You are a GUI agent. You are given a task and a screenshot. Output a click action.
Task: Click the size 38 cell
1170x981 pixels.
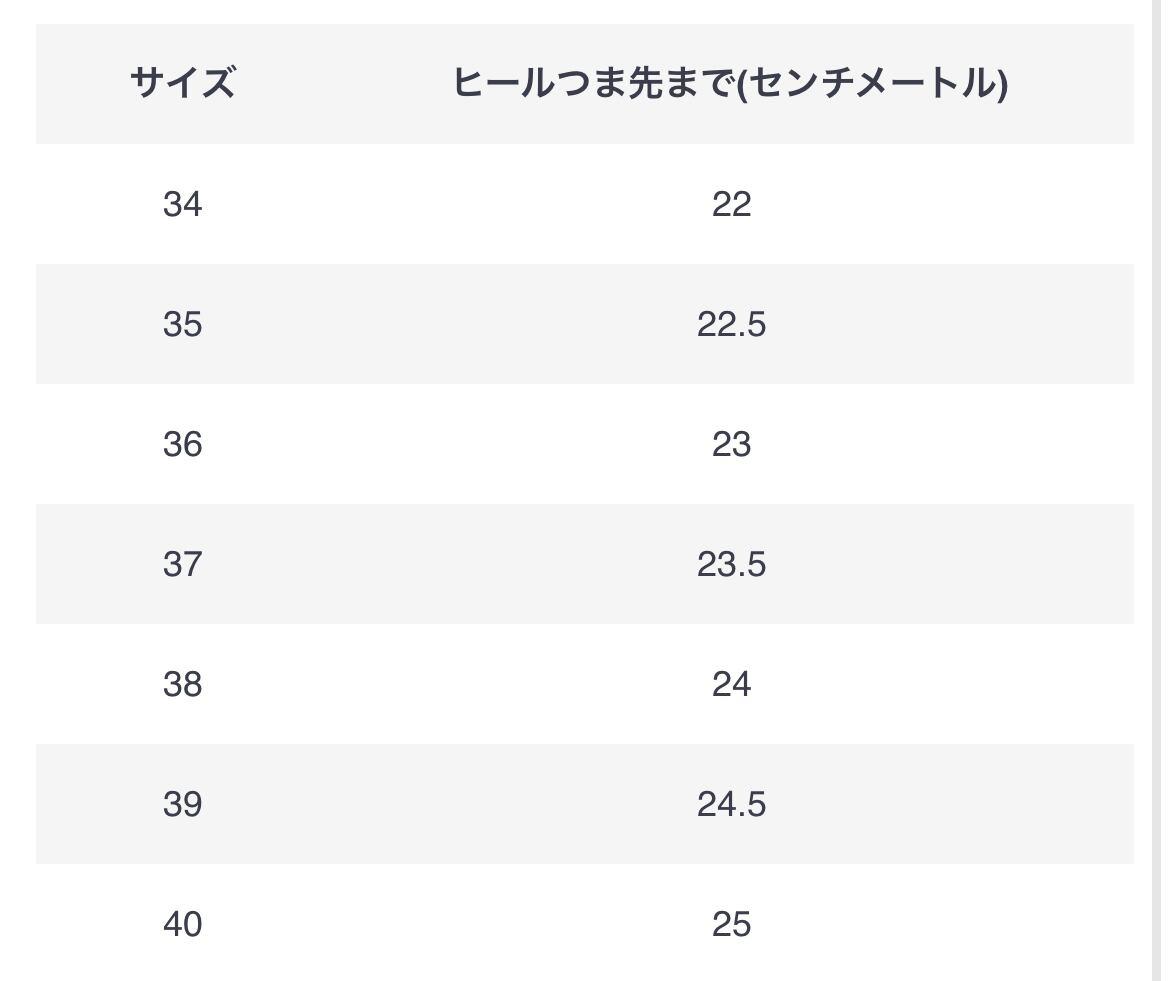(x=182, y=684)
